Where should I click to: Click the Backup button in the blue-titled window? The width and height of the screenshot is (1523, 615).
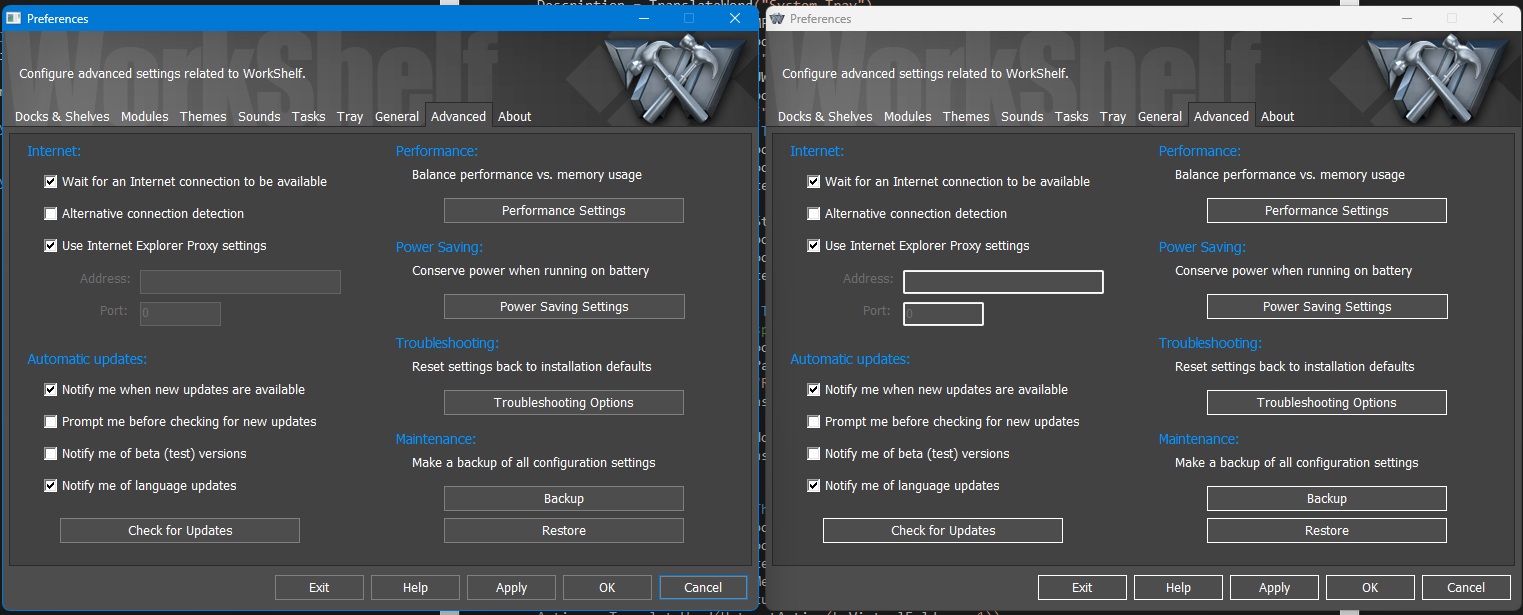coord(563,499)
